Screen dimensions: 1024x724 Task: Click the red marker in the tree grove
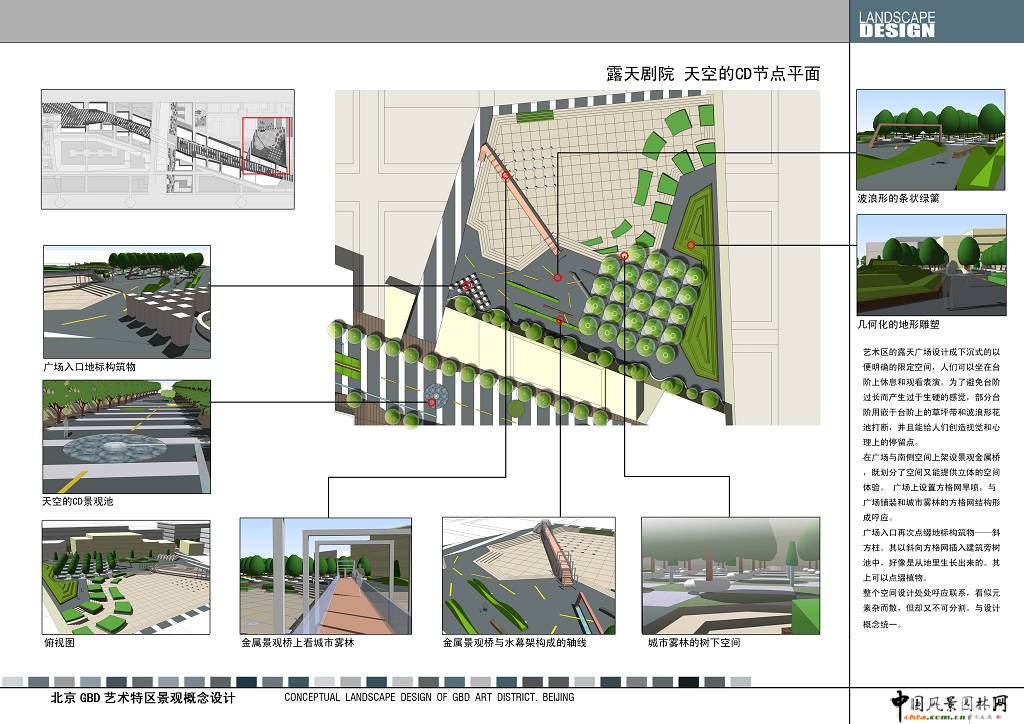(x=625, y=256)
